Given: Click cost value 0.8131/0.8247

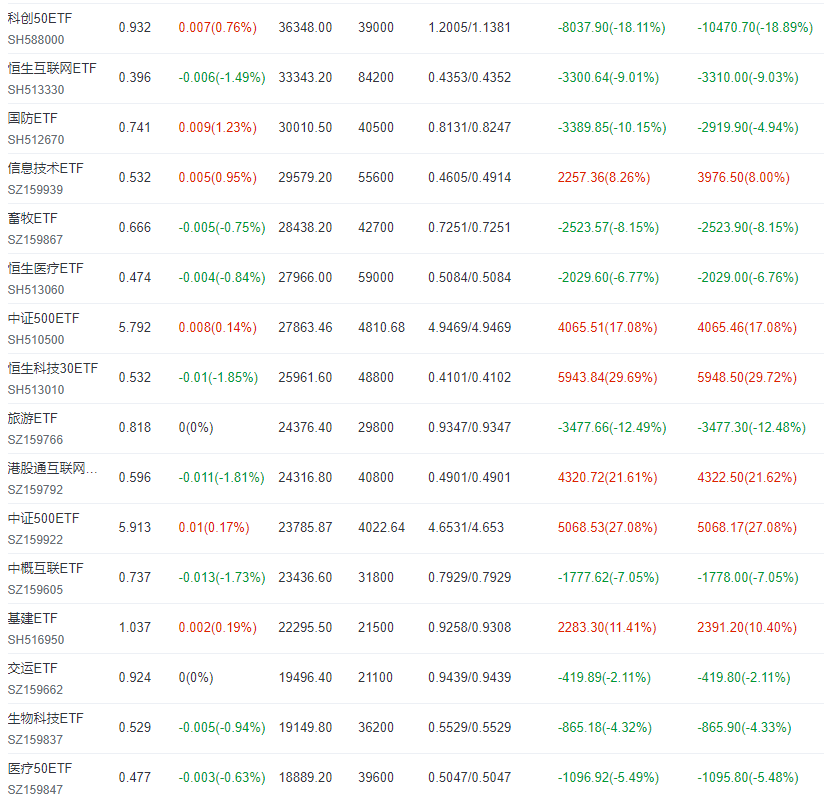Looking at the screenshot, I should (469, 127).
